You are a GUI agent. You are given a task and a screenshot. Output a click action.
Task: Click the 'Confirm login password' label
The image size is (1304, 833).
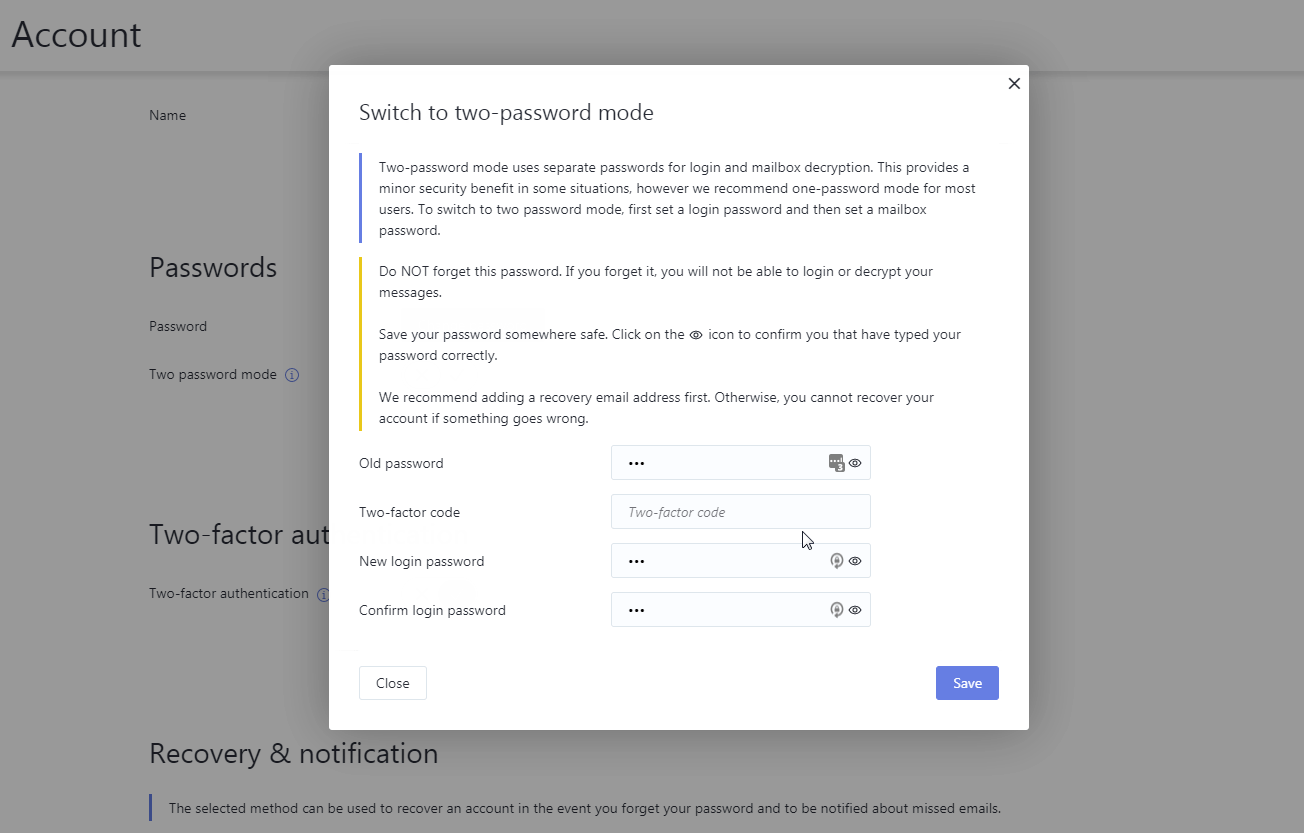(433, 610)
